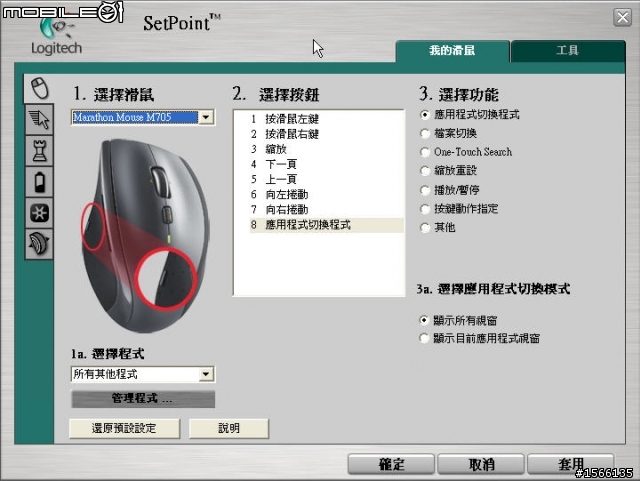Click the 還原預設設定 button
Viewport: 640px width, 481px height.
pos(124,428)
